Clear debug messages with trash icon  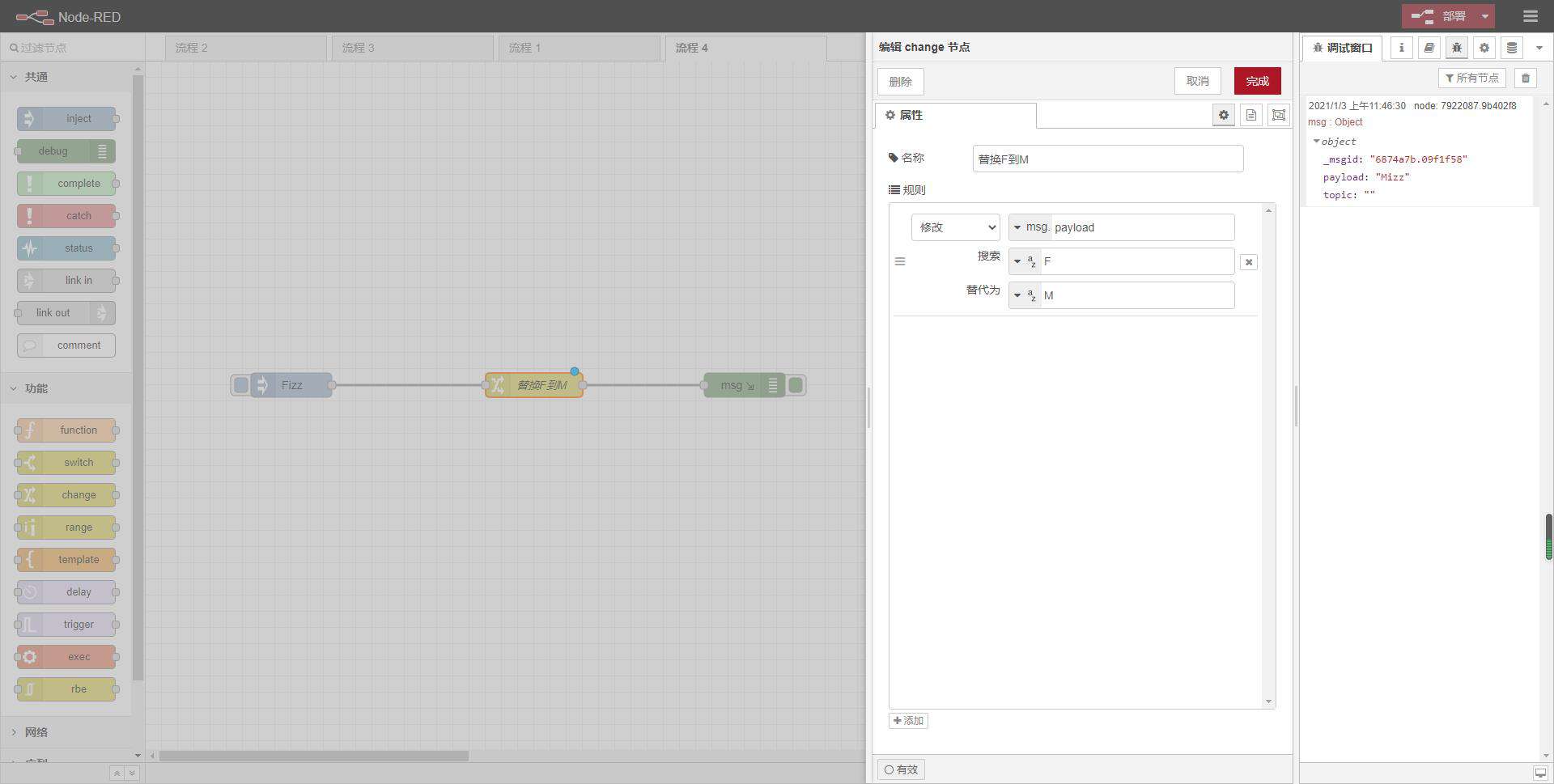1525,78
